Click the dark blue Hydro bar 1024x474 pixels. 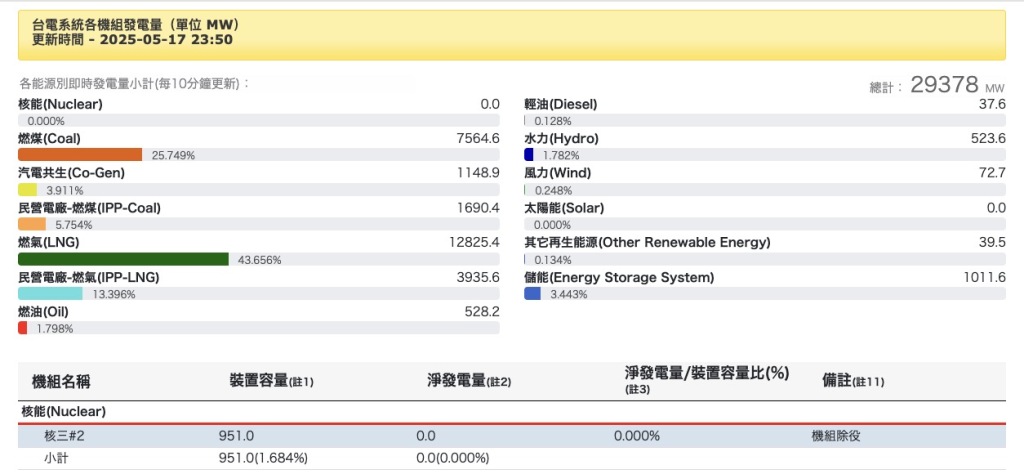(529, 155)
